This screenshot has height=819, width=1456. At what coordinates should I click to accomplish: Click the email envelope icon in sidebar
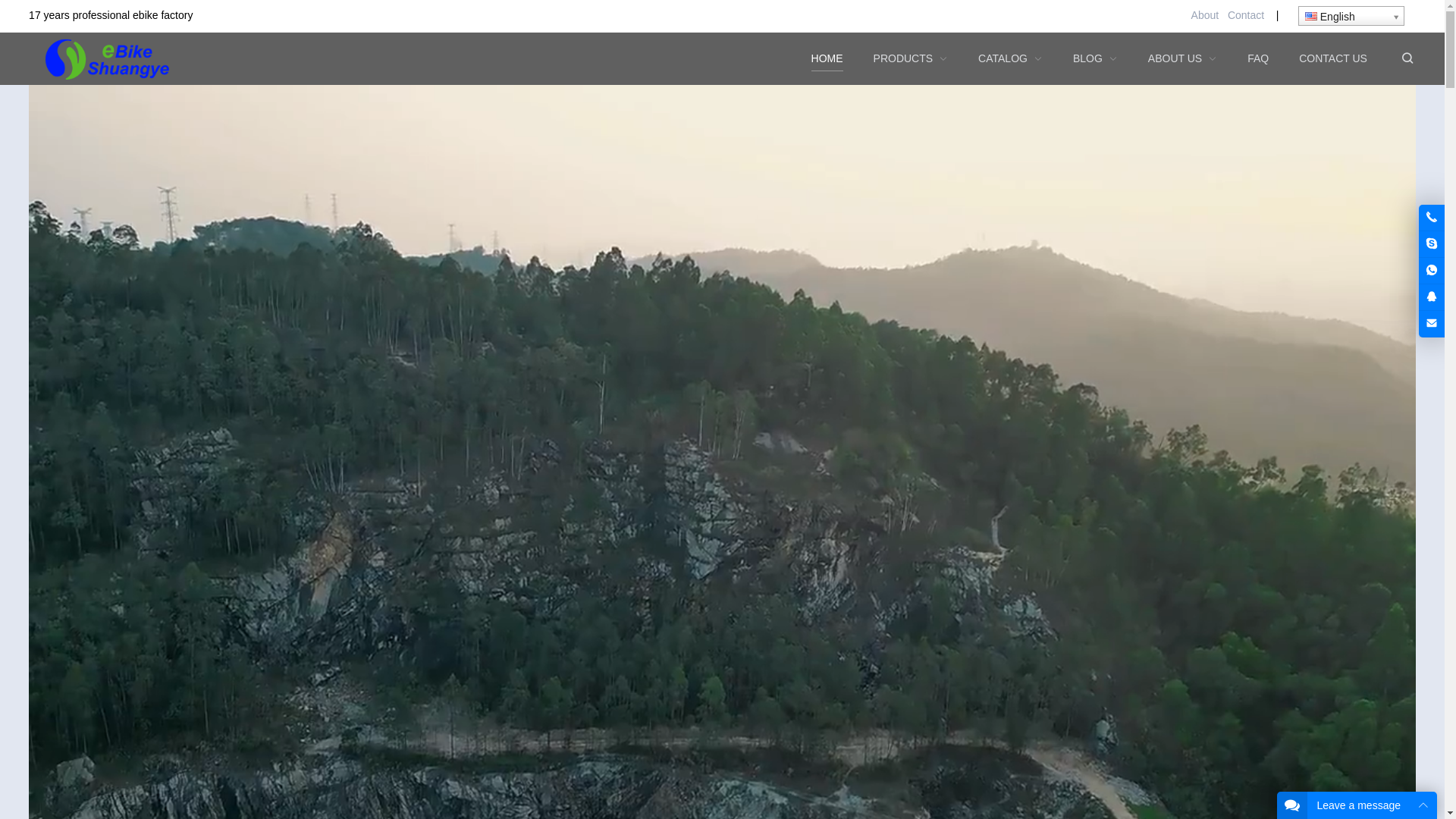click(1431, 324)
